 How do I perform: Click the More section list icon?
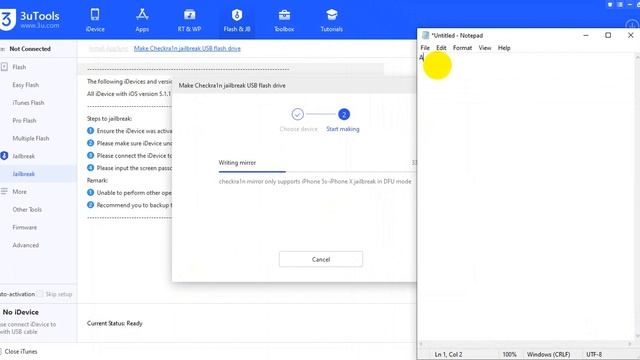click(x=4, y=191)
